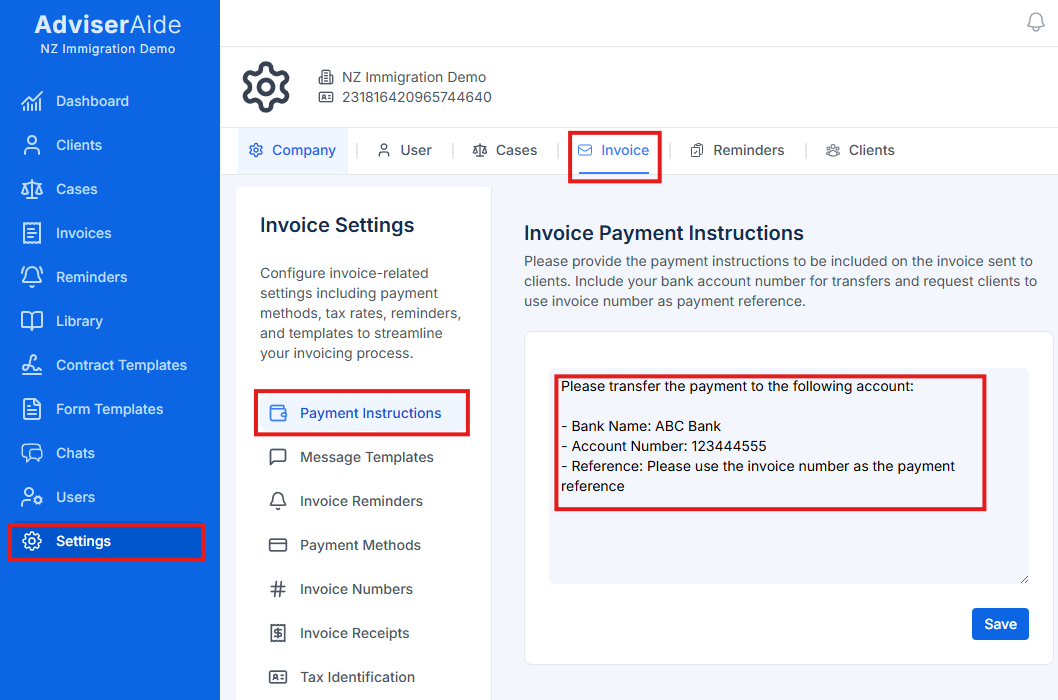1058x700 pixels.
Task: Open Form Templates from sidebar
Action: click(x=105, y=409)
